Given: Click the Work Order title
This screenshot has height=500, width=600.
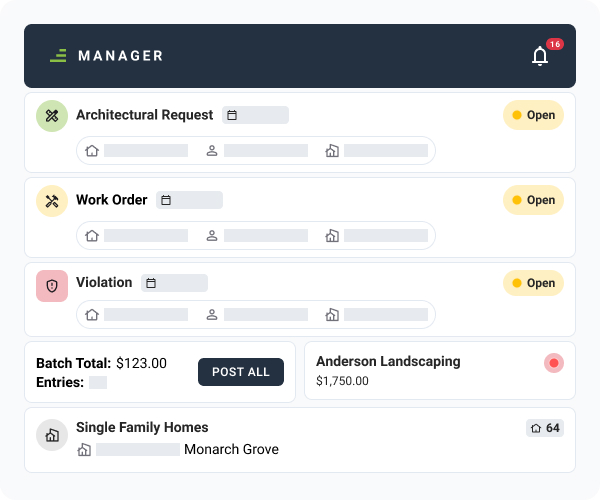Looking at the screenshot, I should [112, 200].
